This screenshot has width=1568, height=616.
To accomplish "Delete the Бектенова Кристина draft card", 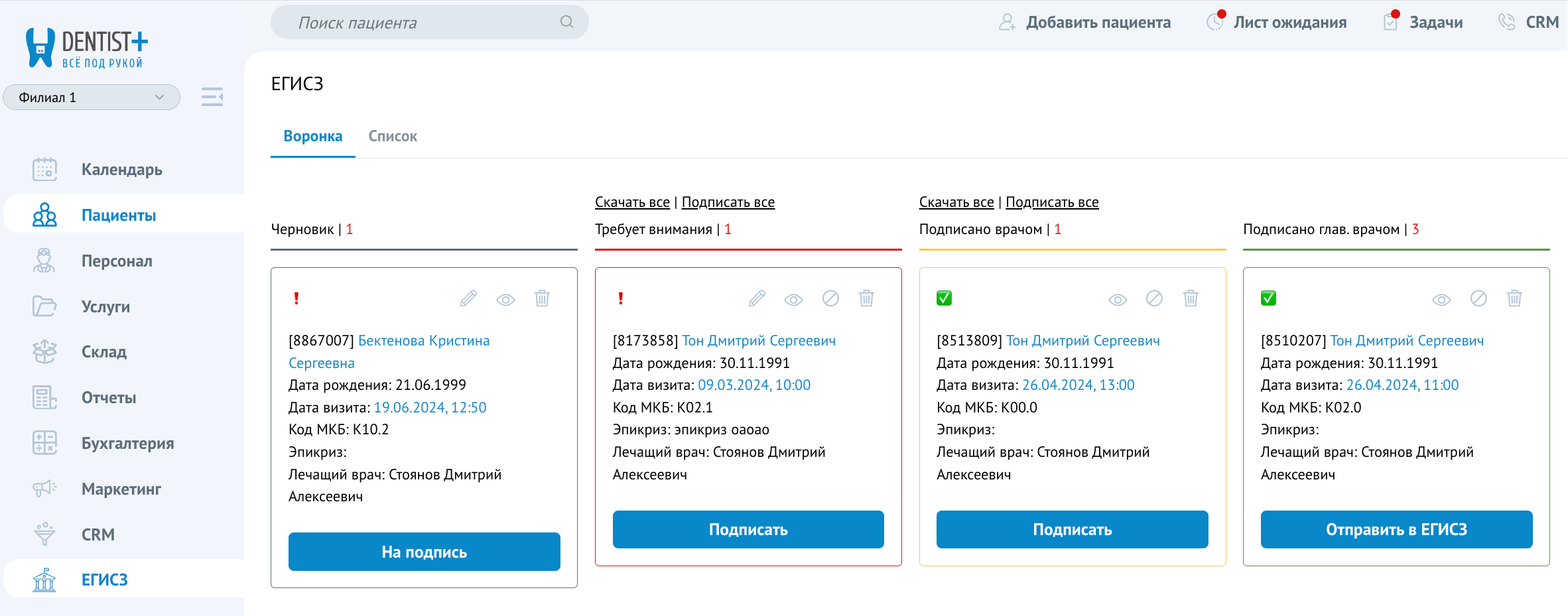I will tap(542, 298).
